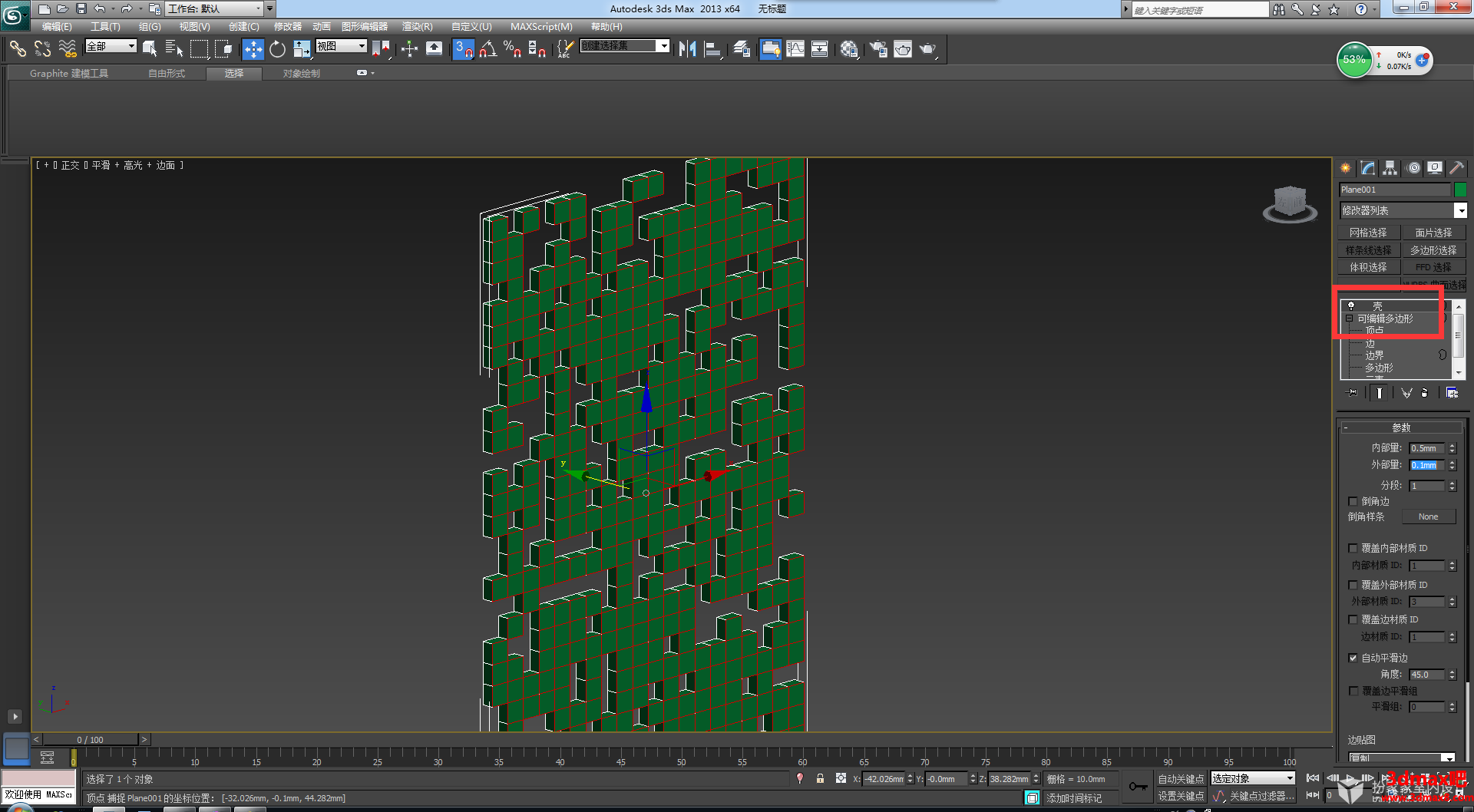Activate the Rotate tool
Viewport: 1474px width, 812px height.
[277, 49]
